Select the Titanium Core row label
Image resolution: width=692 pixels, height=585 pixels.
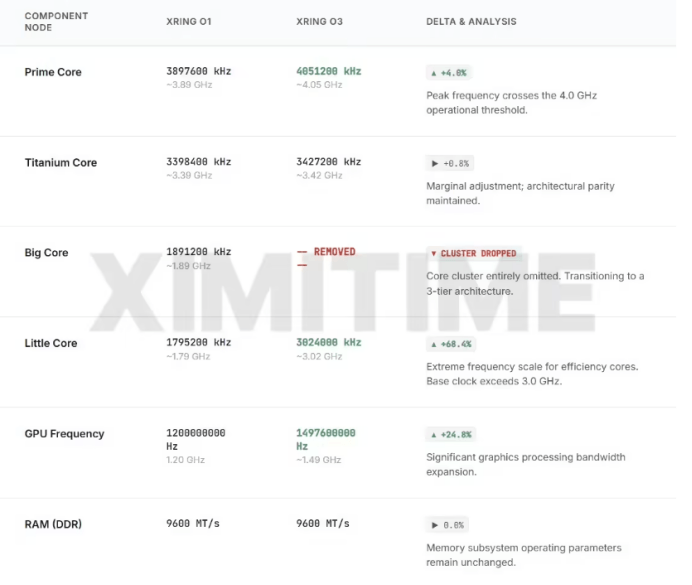[x=60, y=163]
